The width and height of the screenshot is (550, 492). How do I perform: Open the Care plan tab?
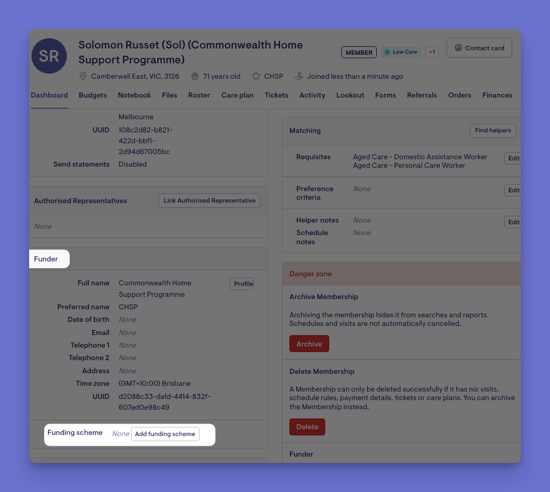pos(237,95)
